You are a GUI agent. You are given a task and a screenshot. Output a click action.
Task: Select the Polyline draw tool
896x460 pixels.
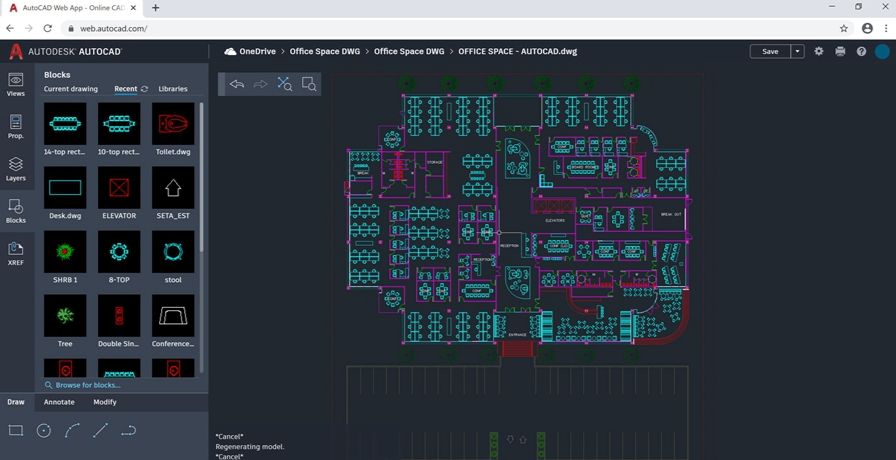pos(129,430)
